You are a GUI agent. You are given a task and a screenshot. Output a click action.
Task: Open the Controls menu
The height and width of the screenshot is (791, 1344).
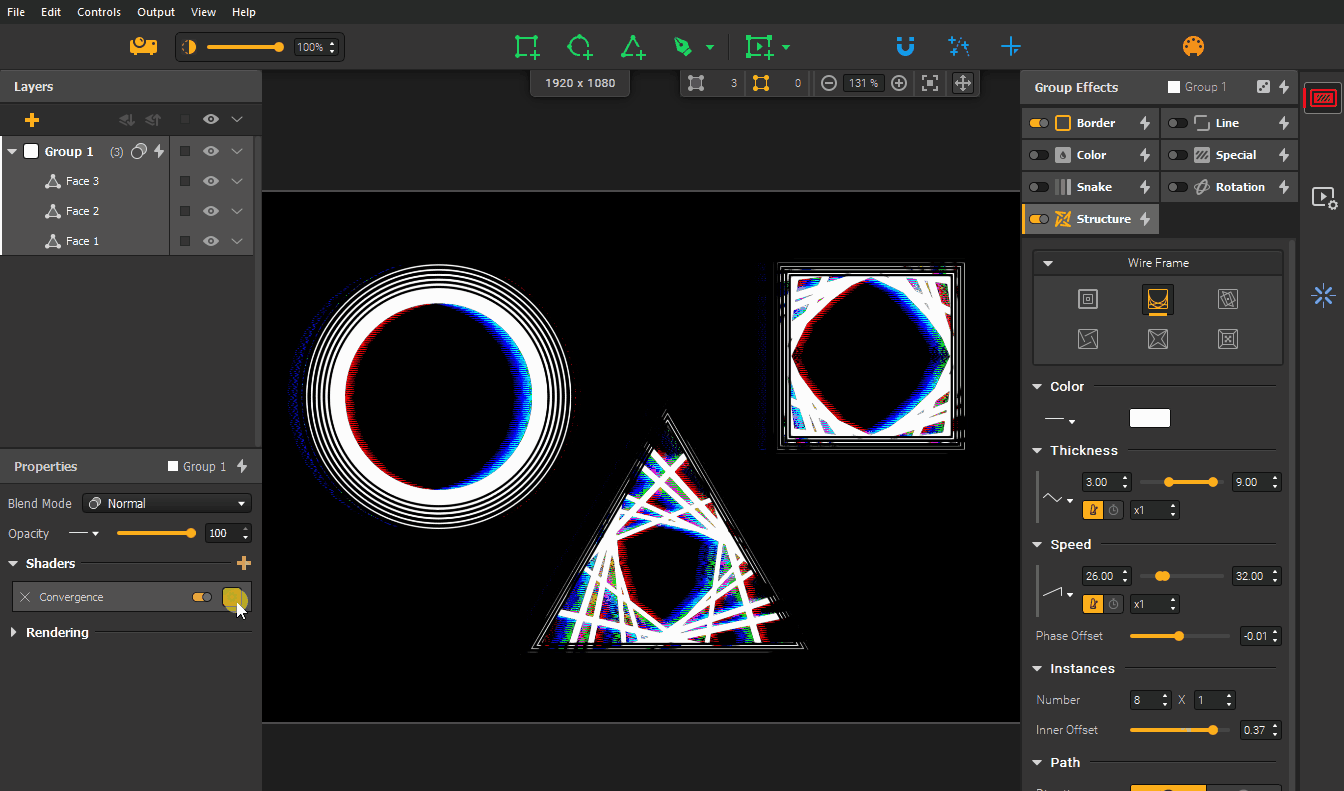point(99,12)
